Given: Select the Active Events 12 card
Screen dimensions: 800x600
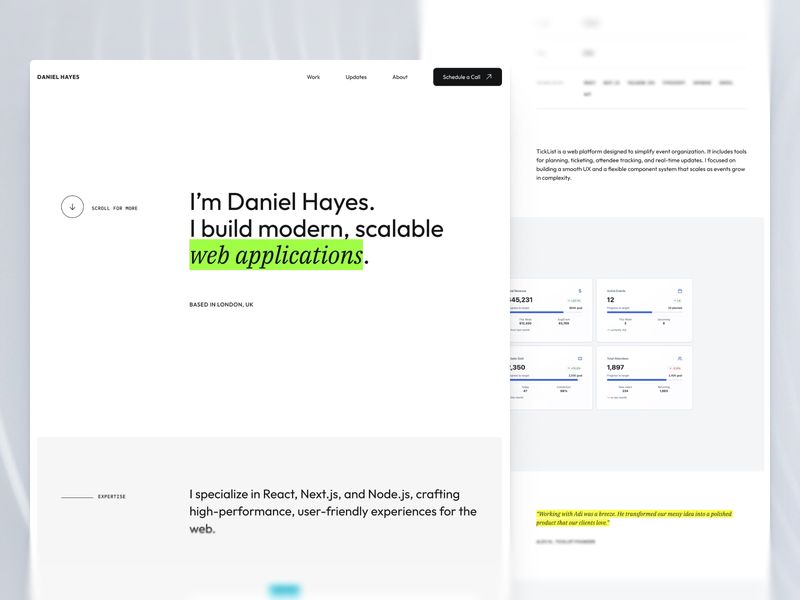Looking at the screenshot, I should pos(644,310).
